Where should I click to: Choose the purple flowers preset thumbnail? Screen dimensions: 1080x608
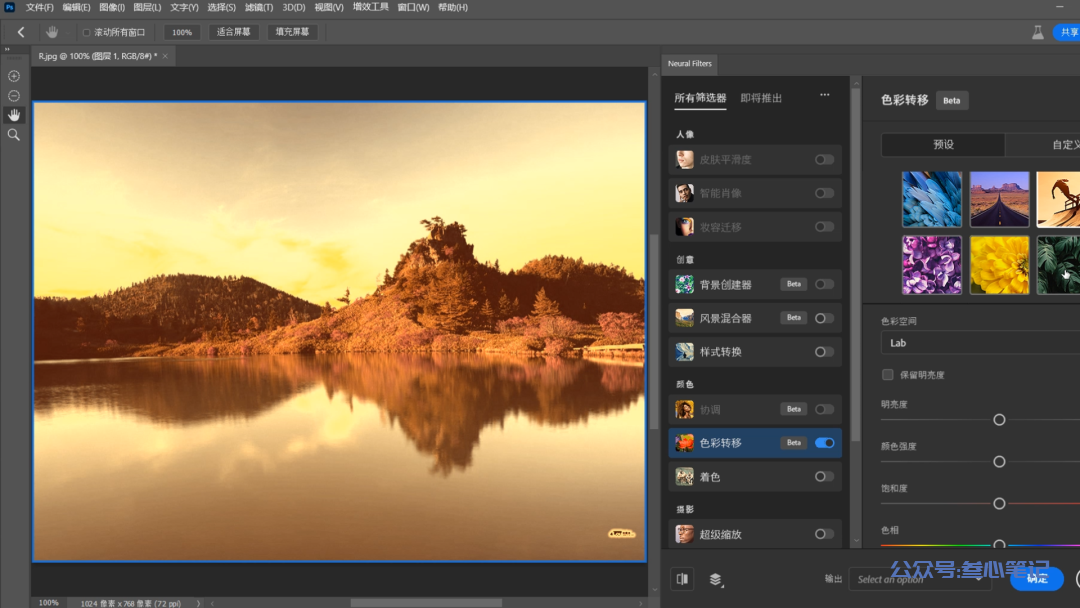pos(931,265)
